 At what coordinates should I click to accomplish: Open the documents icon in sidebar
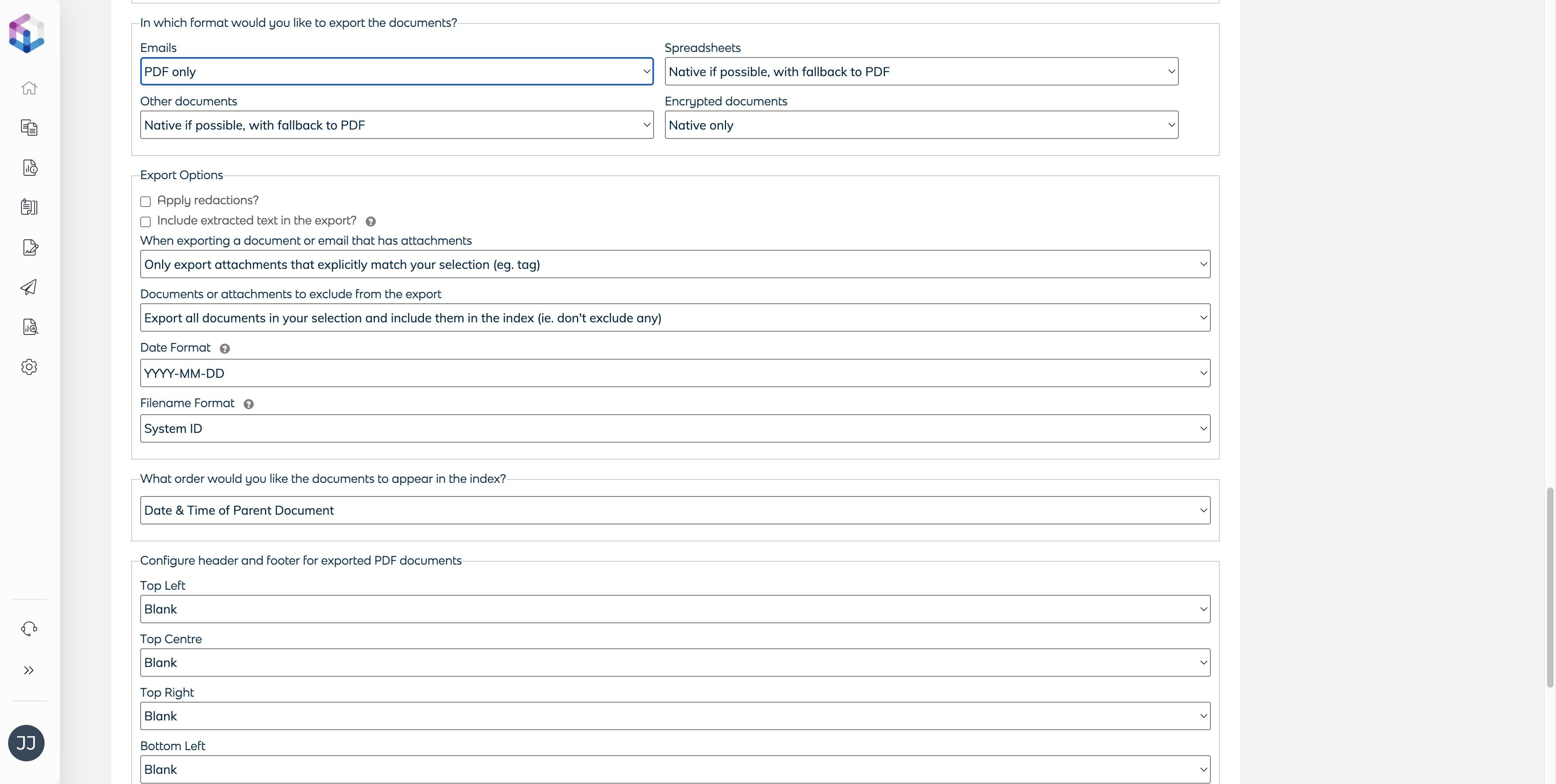(29, 127)
